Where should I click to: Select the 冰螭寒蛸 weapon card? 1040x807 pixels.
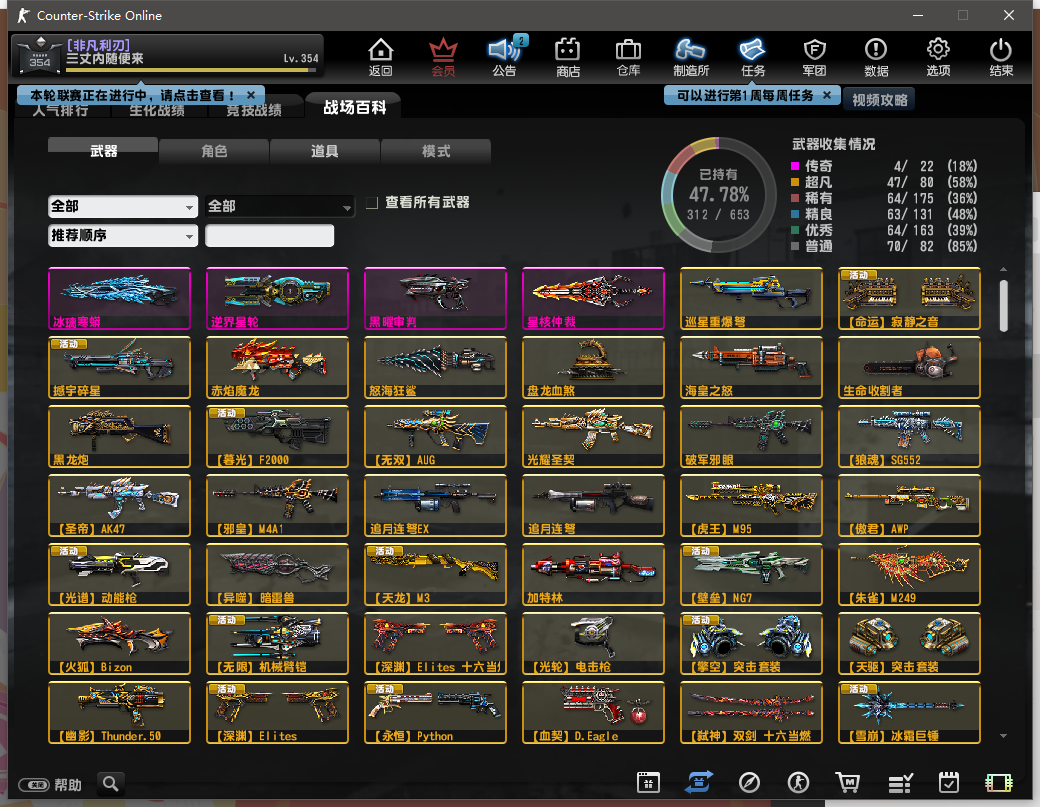pos(119,298)
